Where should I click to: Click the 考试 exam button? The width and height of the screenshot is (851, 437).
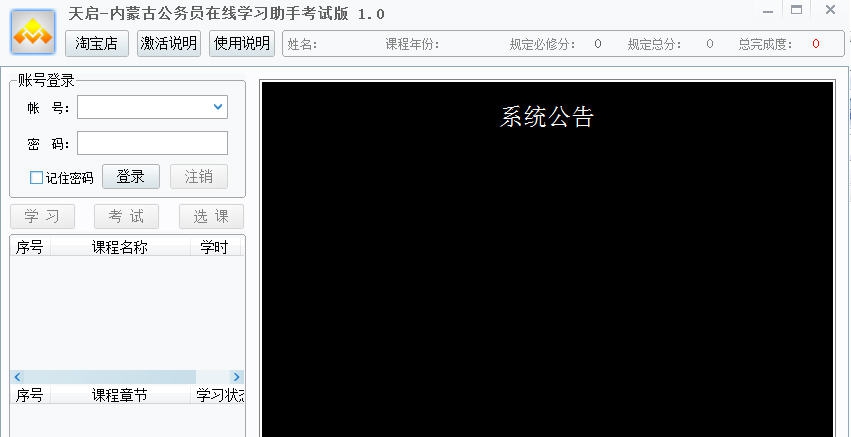(x=126, y=217)
